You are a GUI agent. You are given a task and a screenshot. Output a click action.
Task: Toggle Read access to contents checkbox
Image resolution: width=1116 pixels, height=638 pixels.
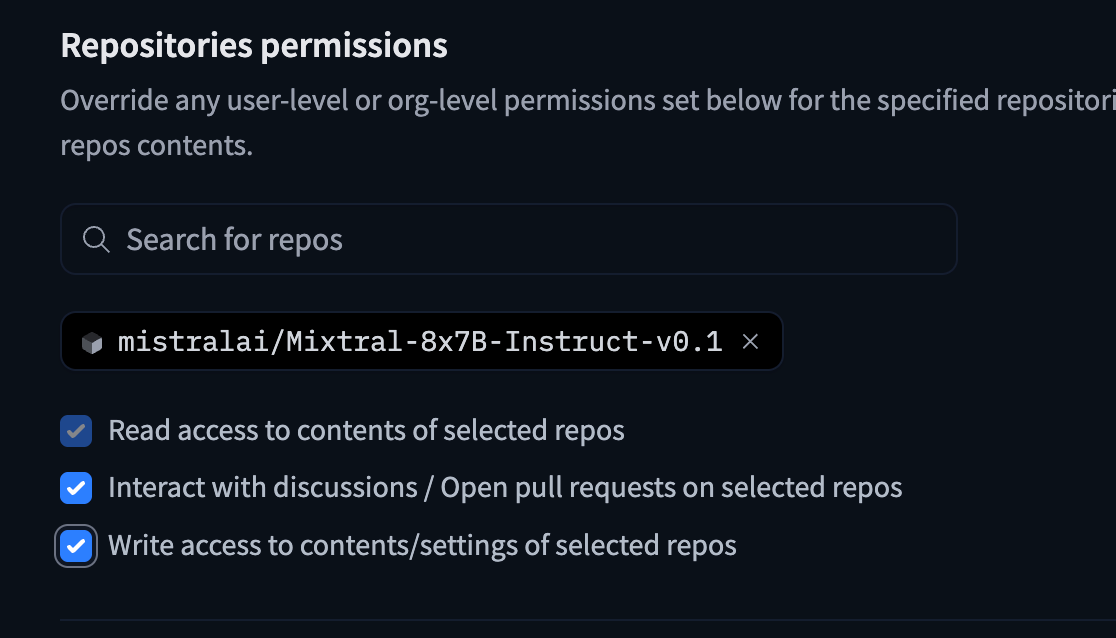tap(76, 431)
